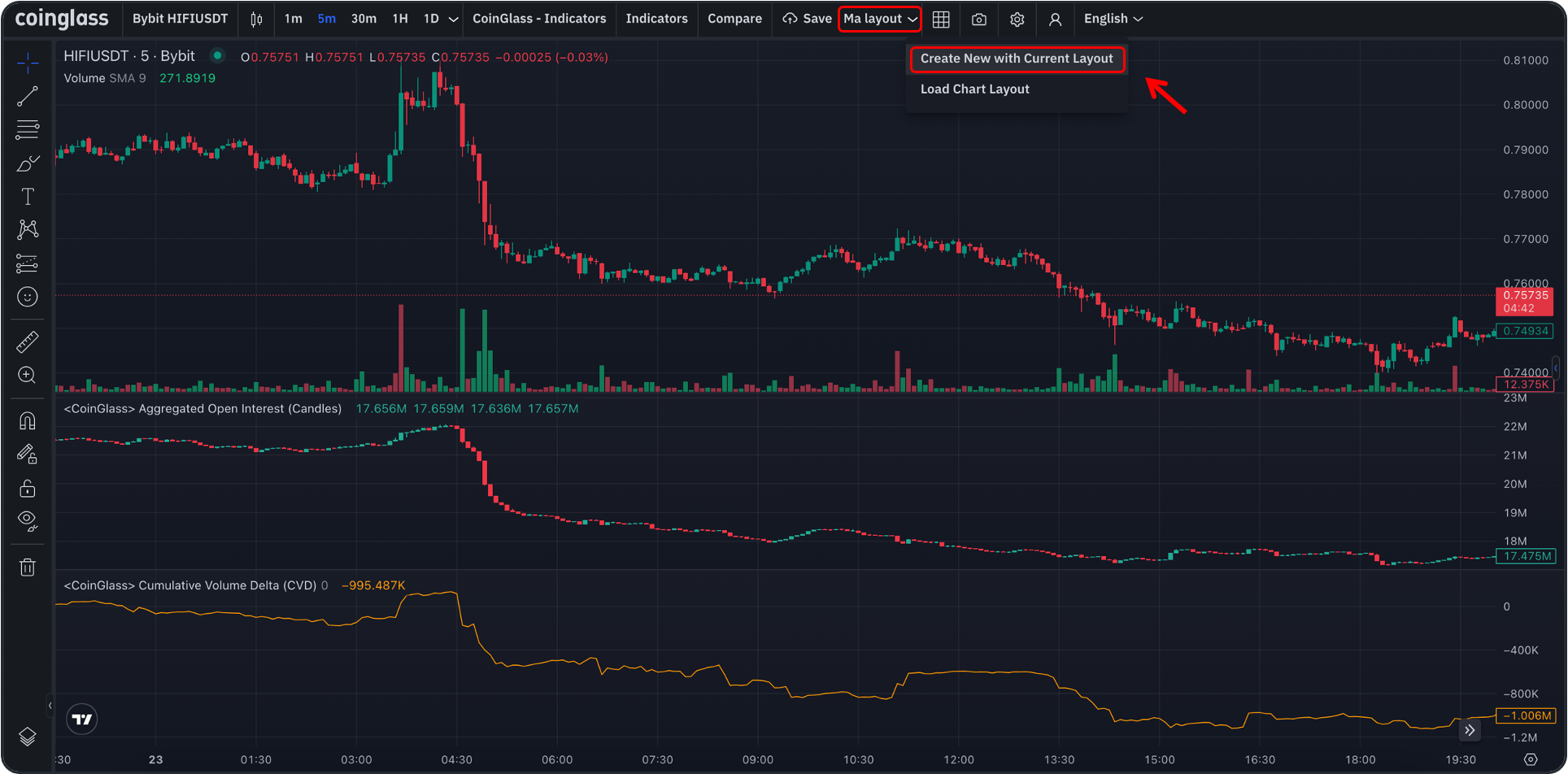This screenshot has width=1568, height=774.
Task: Click the 12:00 time axis label
Action: 959,759
